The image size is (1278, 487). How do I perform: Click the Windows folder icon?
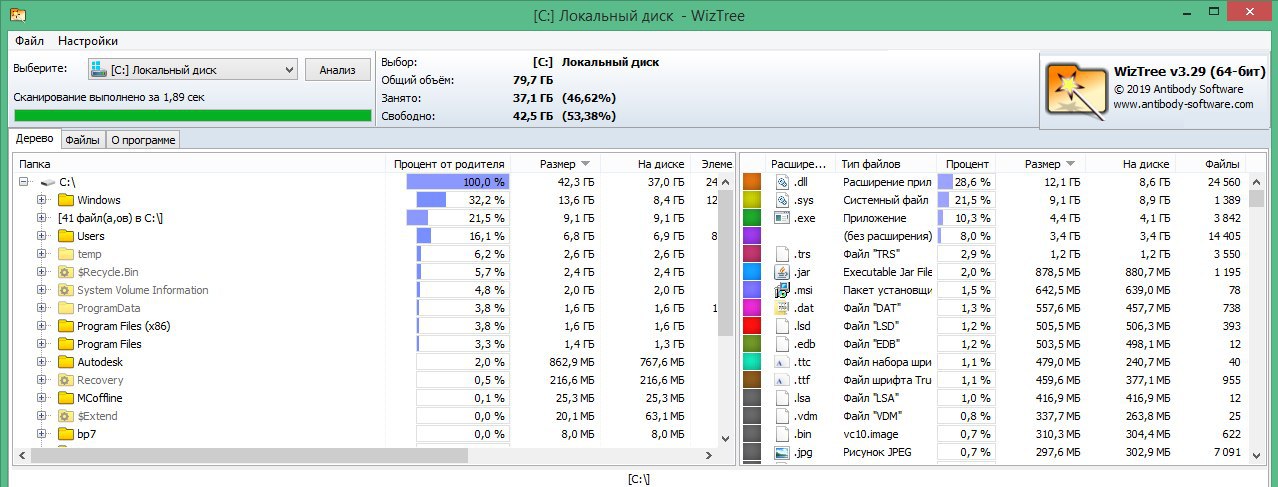click(66, 200)
